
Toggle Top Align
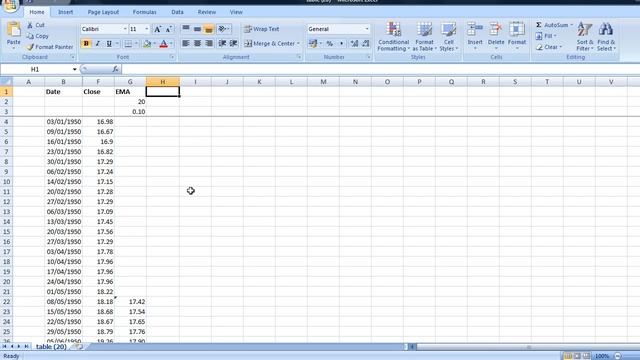coord(186,29)
